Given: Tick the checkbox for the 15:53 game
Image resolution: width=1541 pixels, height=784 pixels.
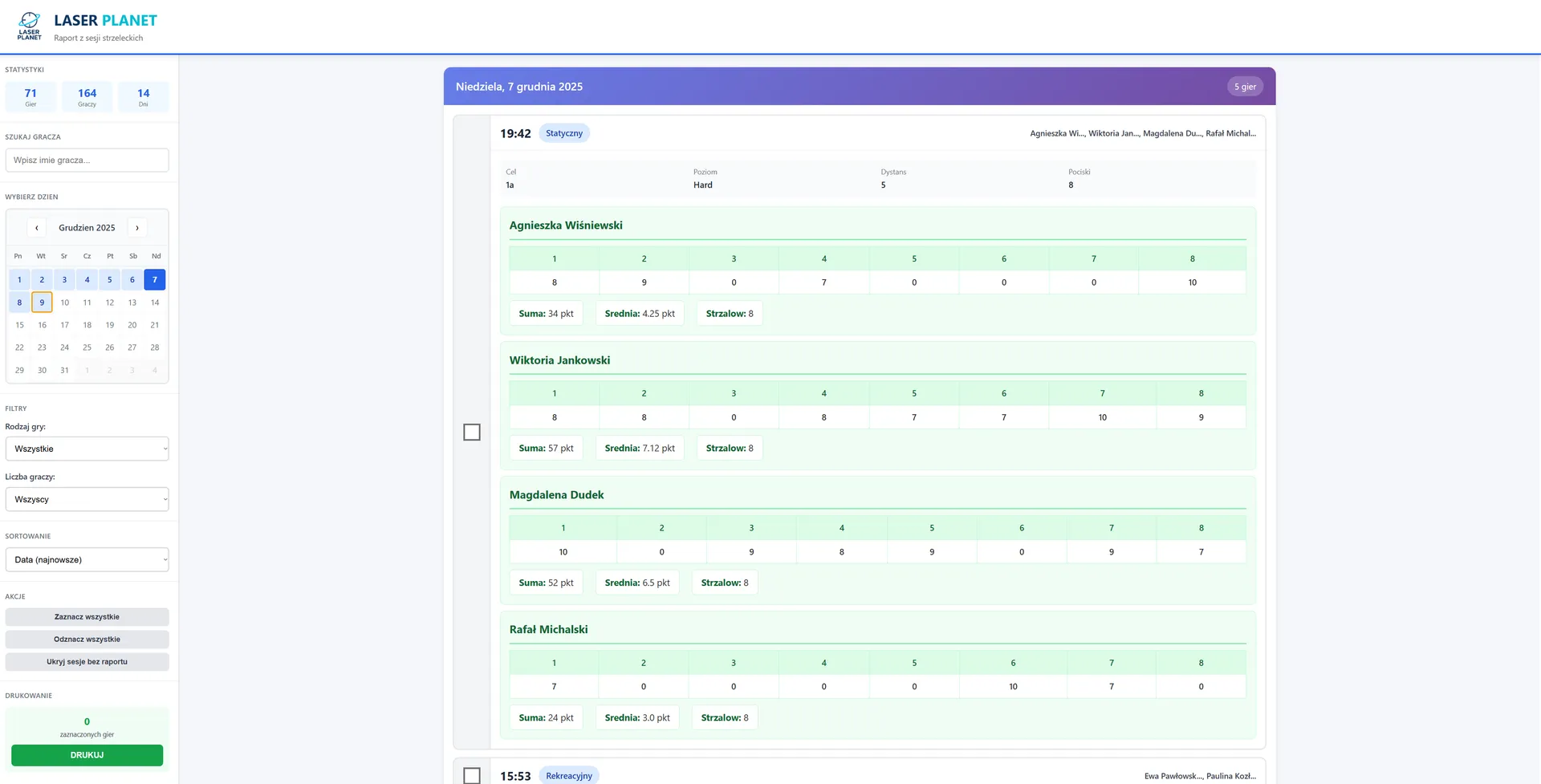Looking at the screenshot, I should (x=472, y=776).
